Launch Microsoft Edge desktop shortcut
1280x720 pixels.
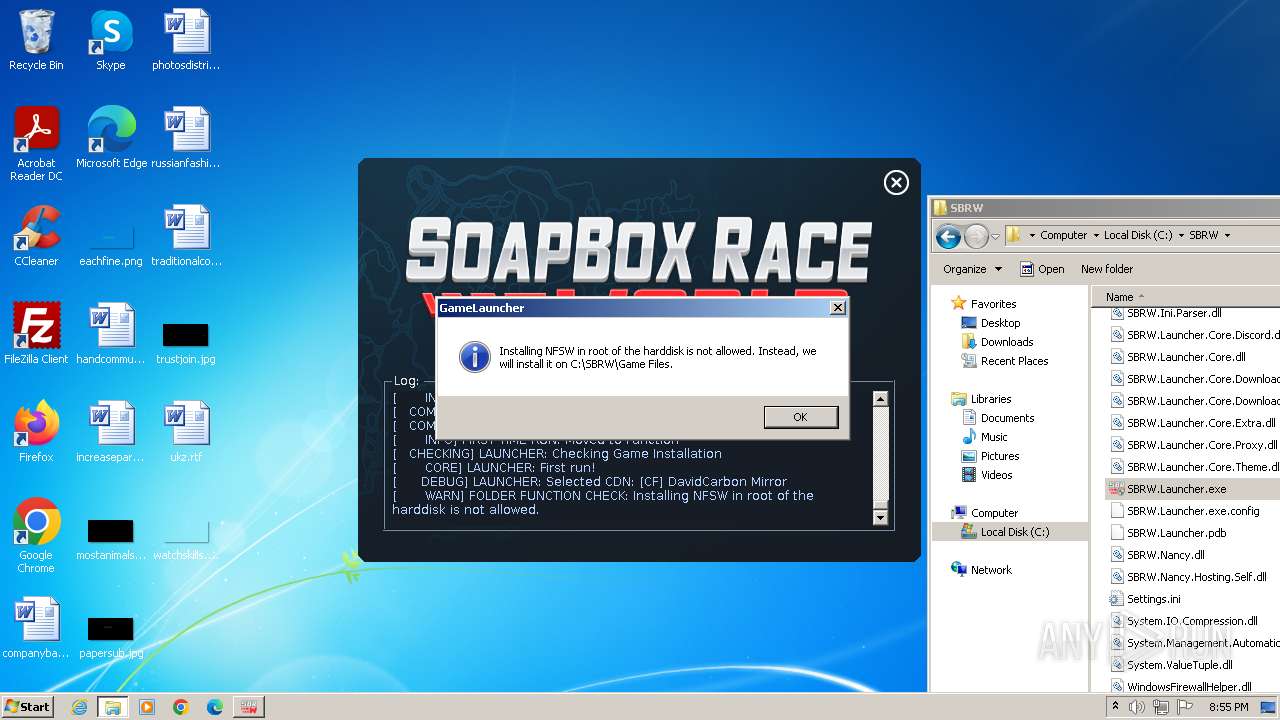point(111,138)
